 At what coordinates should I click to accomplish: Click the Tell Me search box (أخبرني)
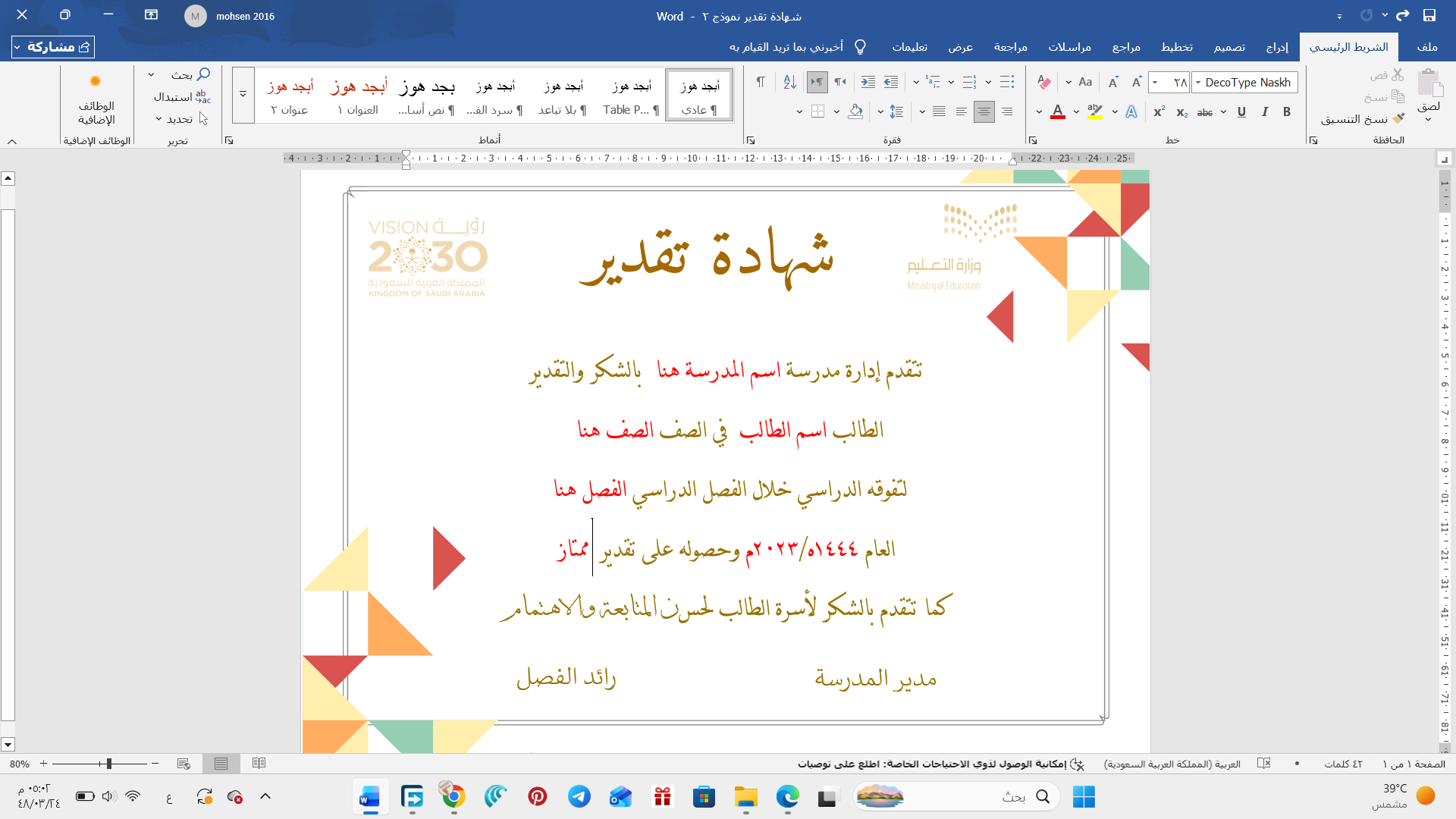[798, 47]
